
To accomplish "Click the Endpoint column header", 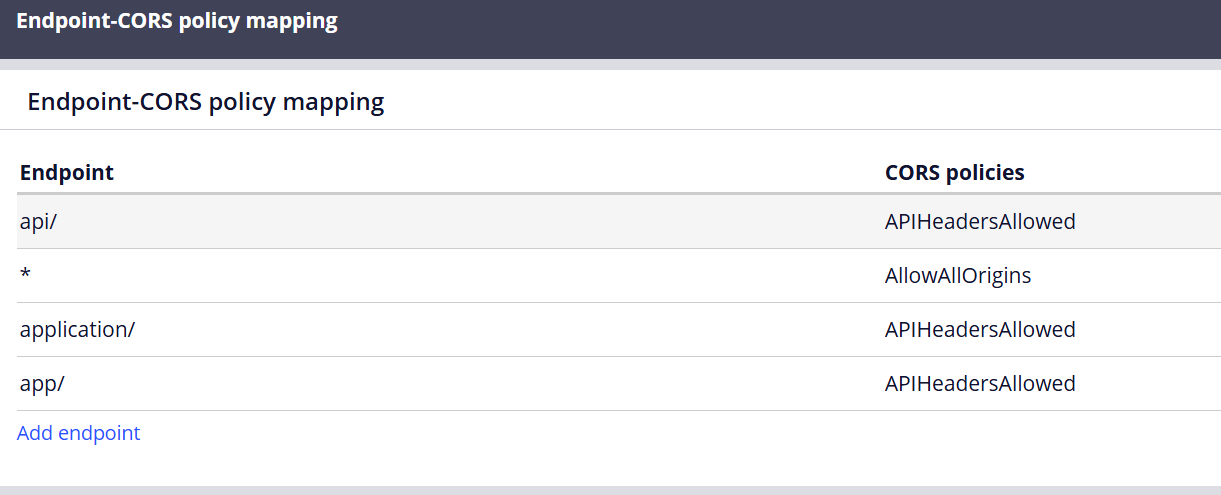I will [x=67, y=173].
